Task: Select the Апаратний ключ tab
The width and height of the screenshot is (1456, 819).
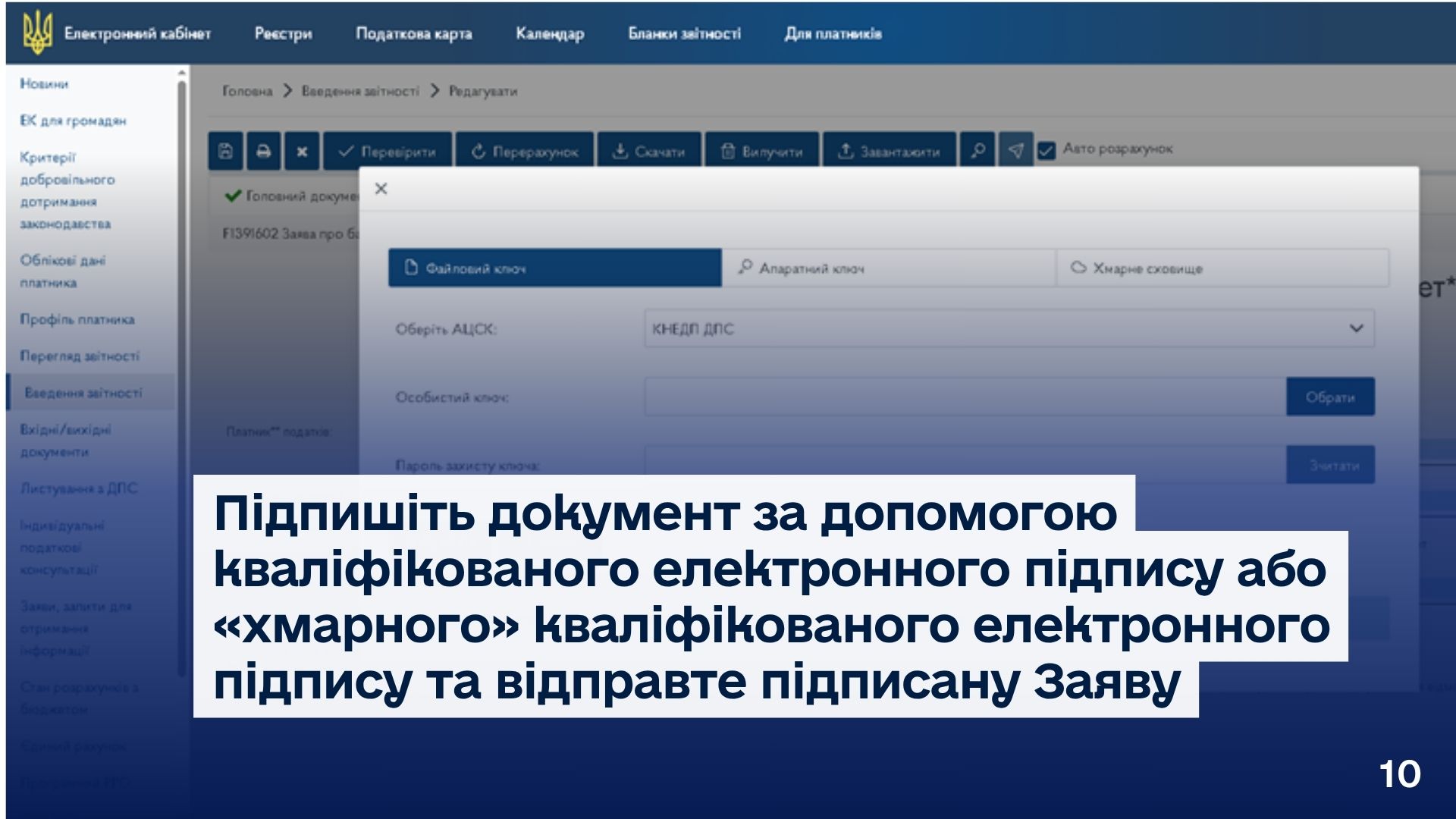Action: click(889, 268)
